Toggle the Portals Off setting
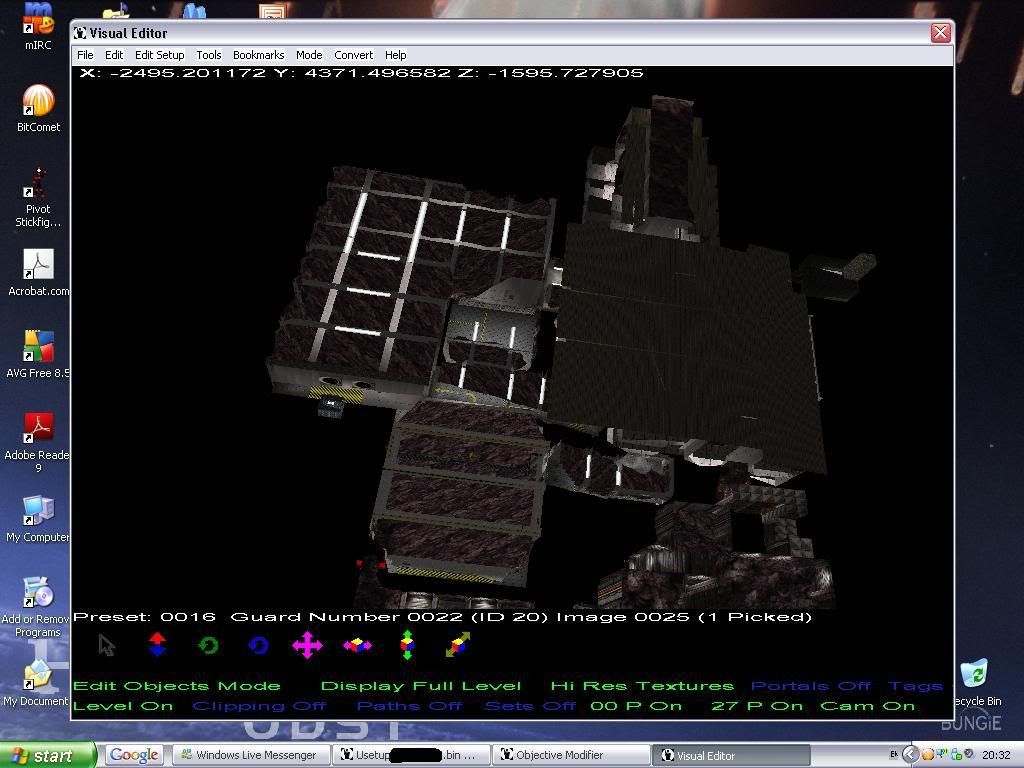Screen dimensions: 1024x768 (810, 686)
